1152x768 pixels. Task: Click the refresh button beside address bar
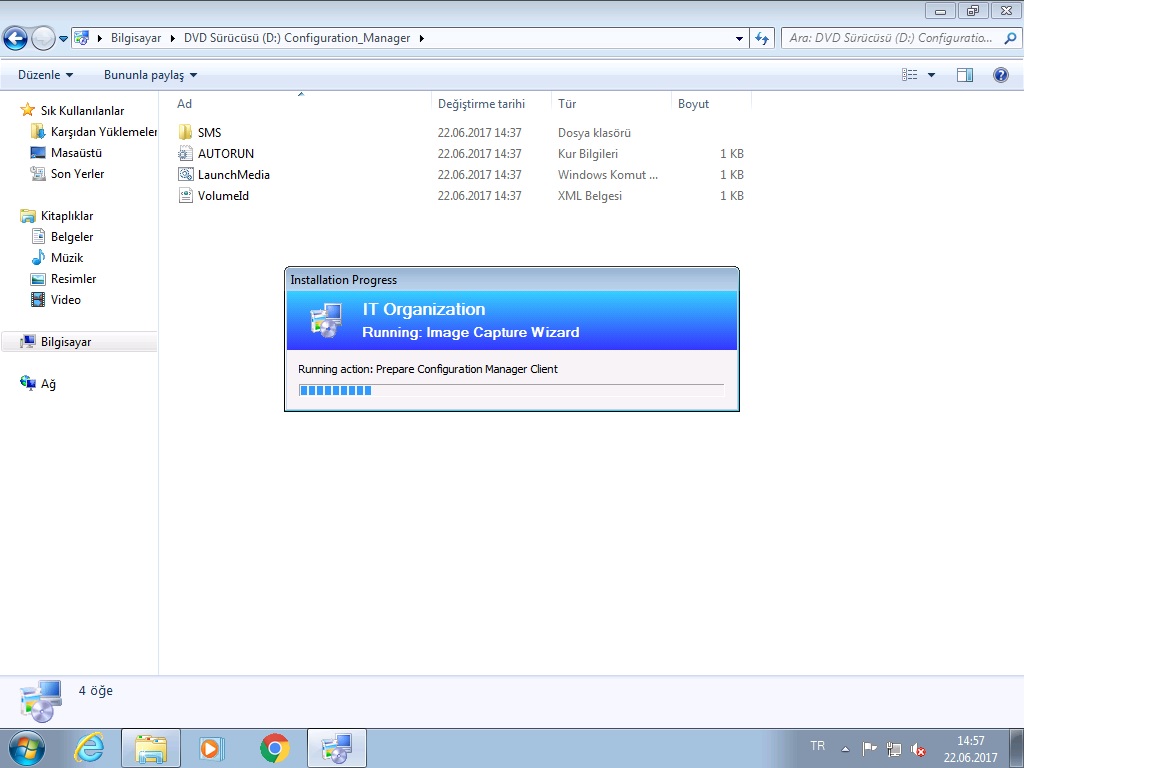pos(762,39)
